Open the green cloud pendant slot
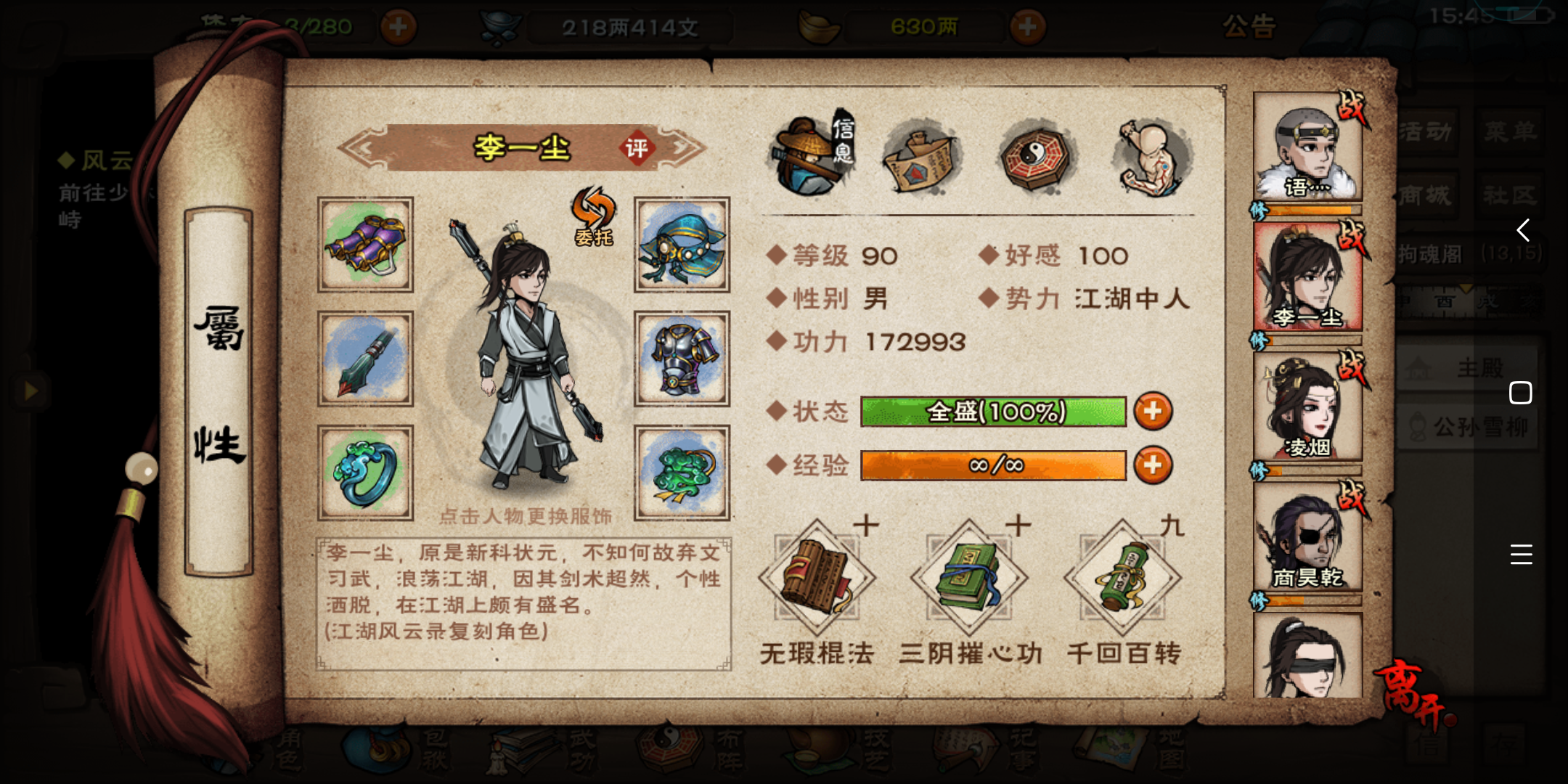This screenshot has height=784, width=1568. [x=682, y=473]
